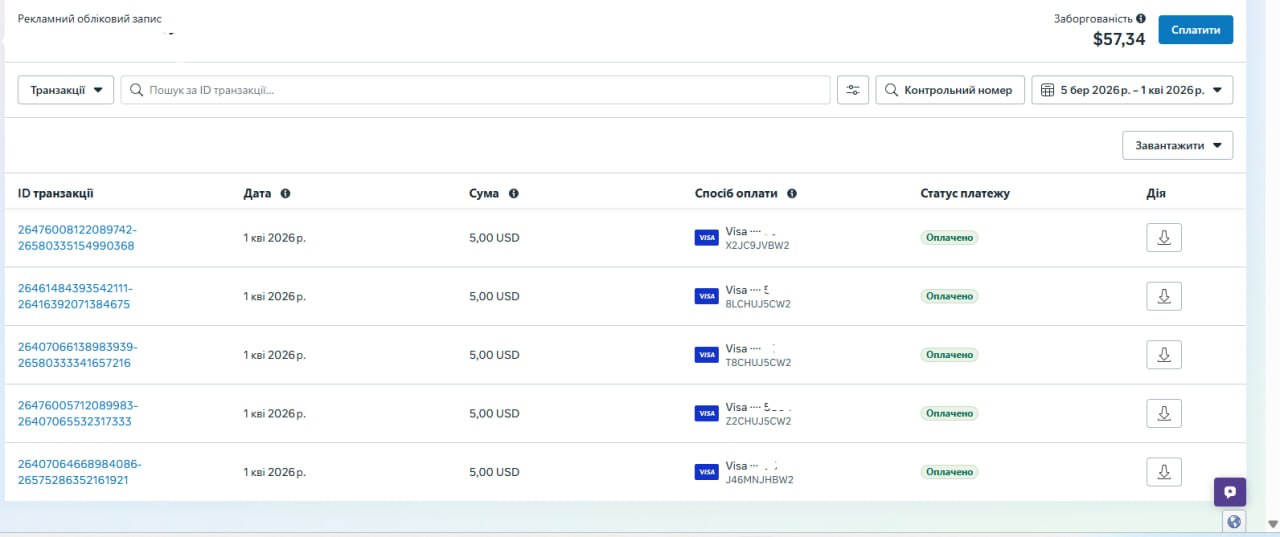Open the chat support icon
The image size is (1280, 537).
tap(1229, 492)
